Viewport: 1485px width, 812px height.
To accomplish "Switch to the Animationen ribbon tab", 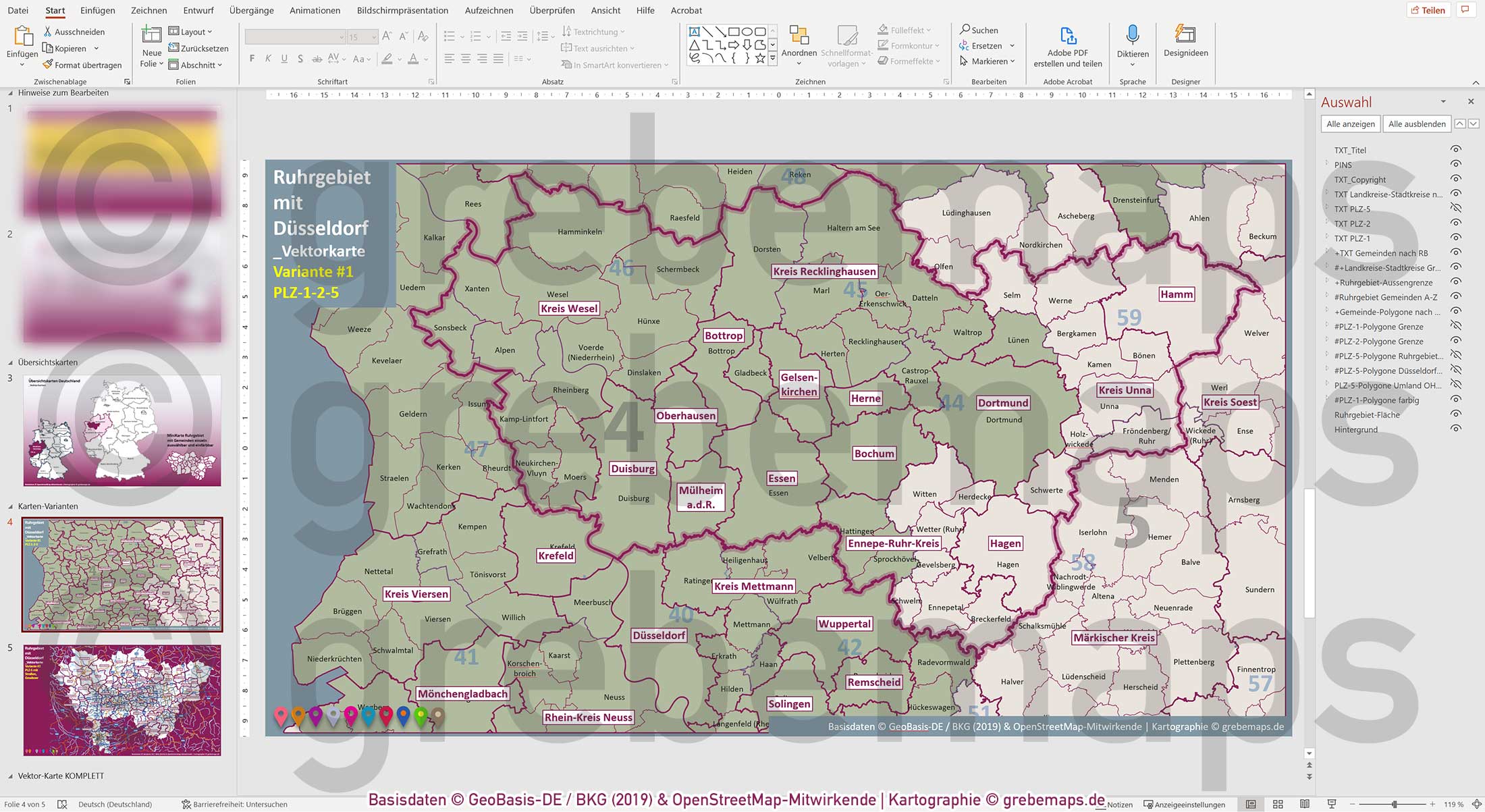I will tap(315, 10).
